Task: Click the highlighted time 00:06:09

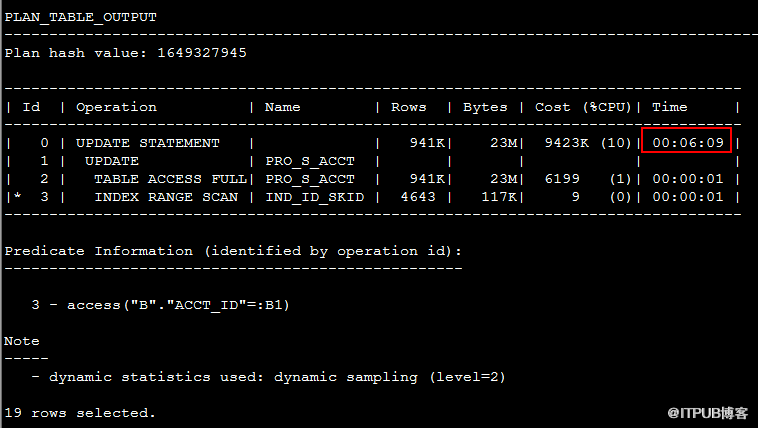Action: [x=687, y=143]
